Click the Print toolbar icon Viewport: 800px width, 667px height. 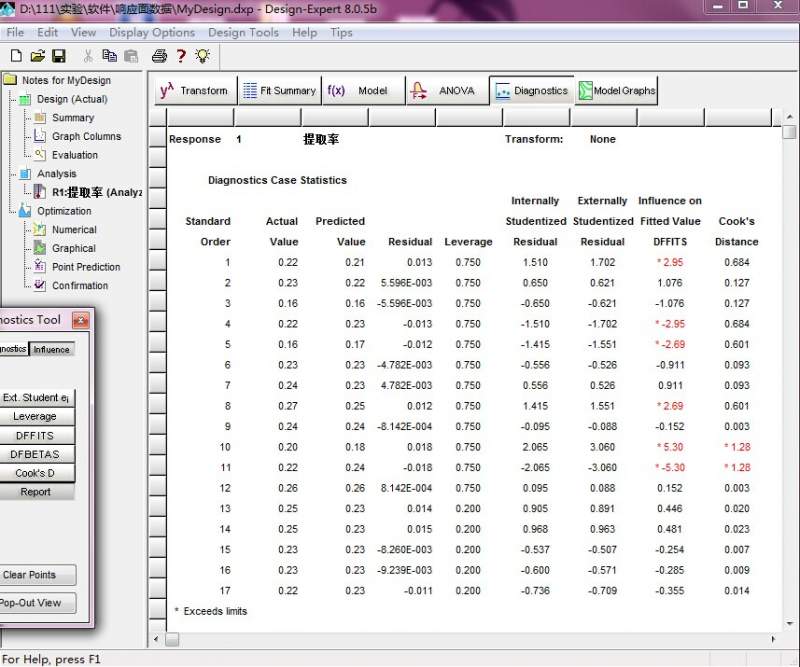click(x=159, y=56)
